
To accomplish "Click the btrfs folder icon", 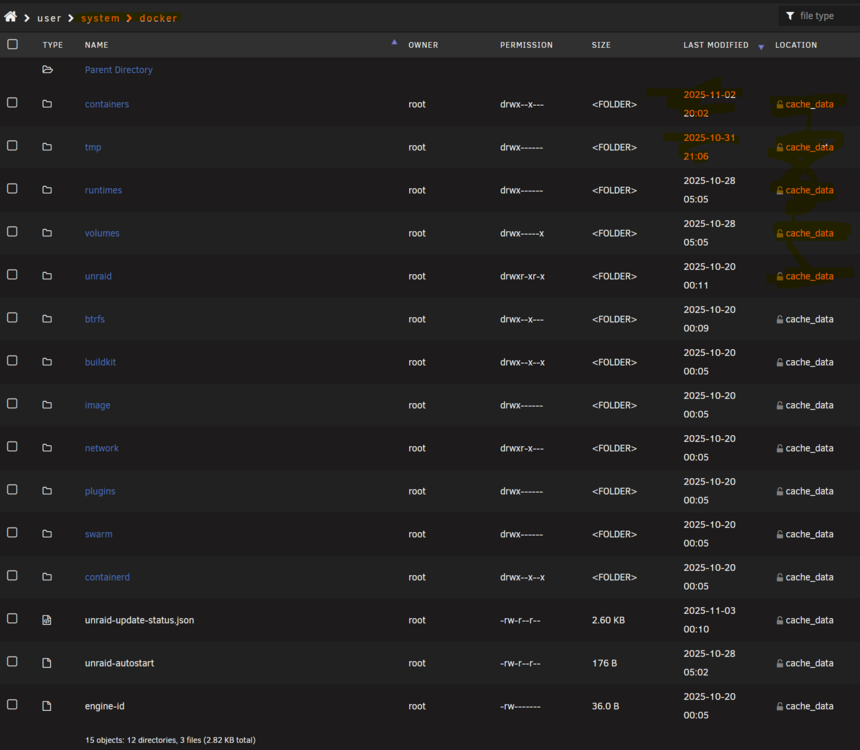I will point(47,319).
